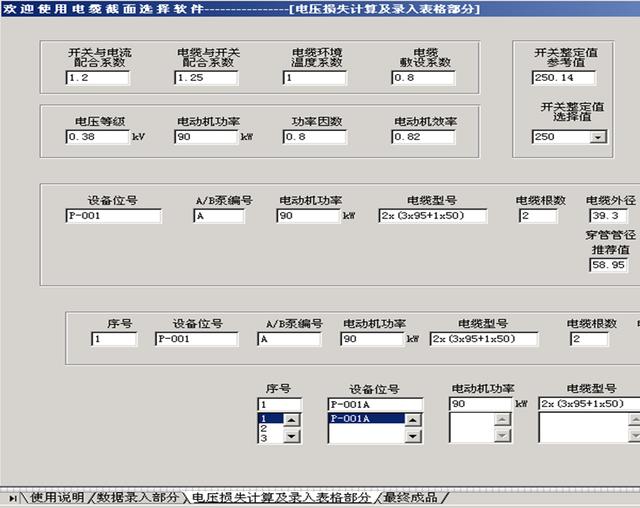Switch to the 数据录入部分 sheet tab
The height and width of the screenshot is (508, 640).
137,497
